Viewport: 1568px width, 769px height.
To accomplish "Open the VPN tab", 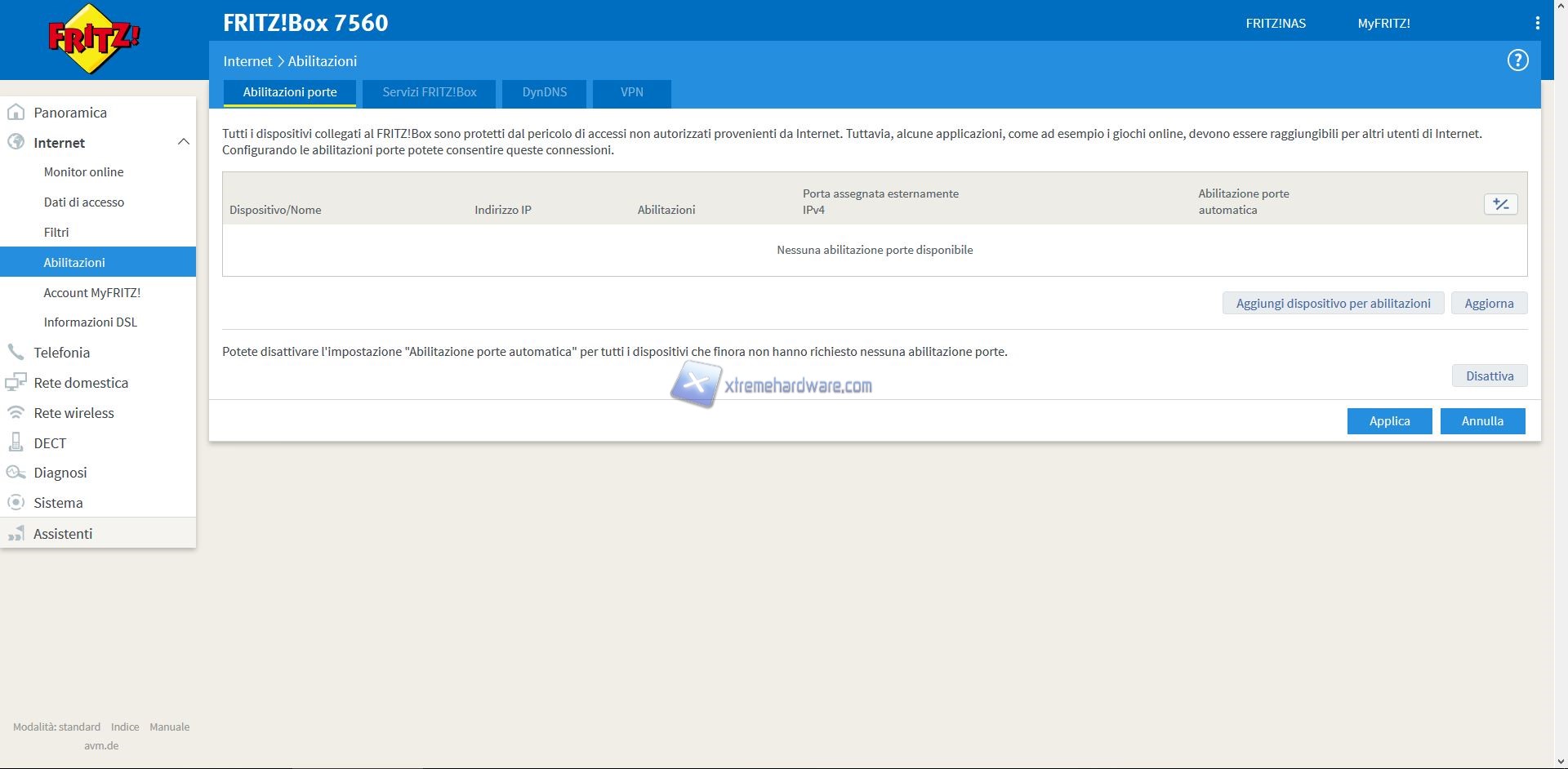I will point(631,92).
